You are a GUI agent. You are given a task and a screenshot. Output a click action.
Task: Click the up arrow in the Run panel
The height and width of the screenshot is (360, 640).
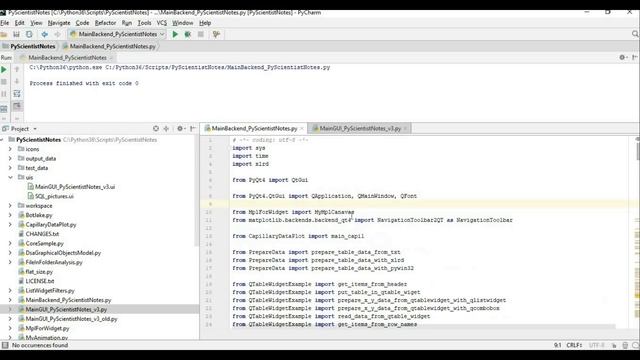coord(17,69)
